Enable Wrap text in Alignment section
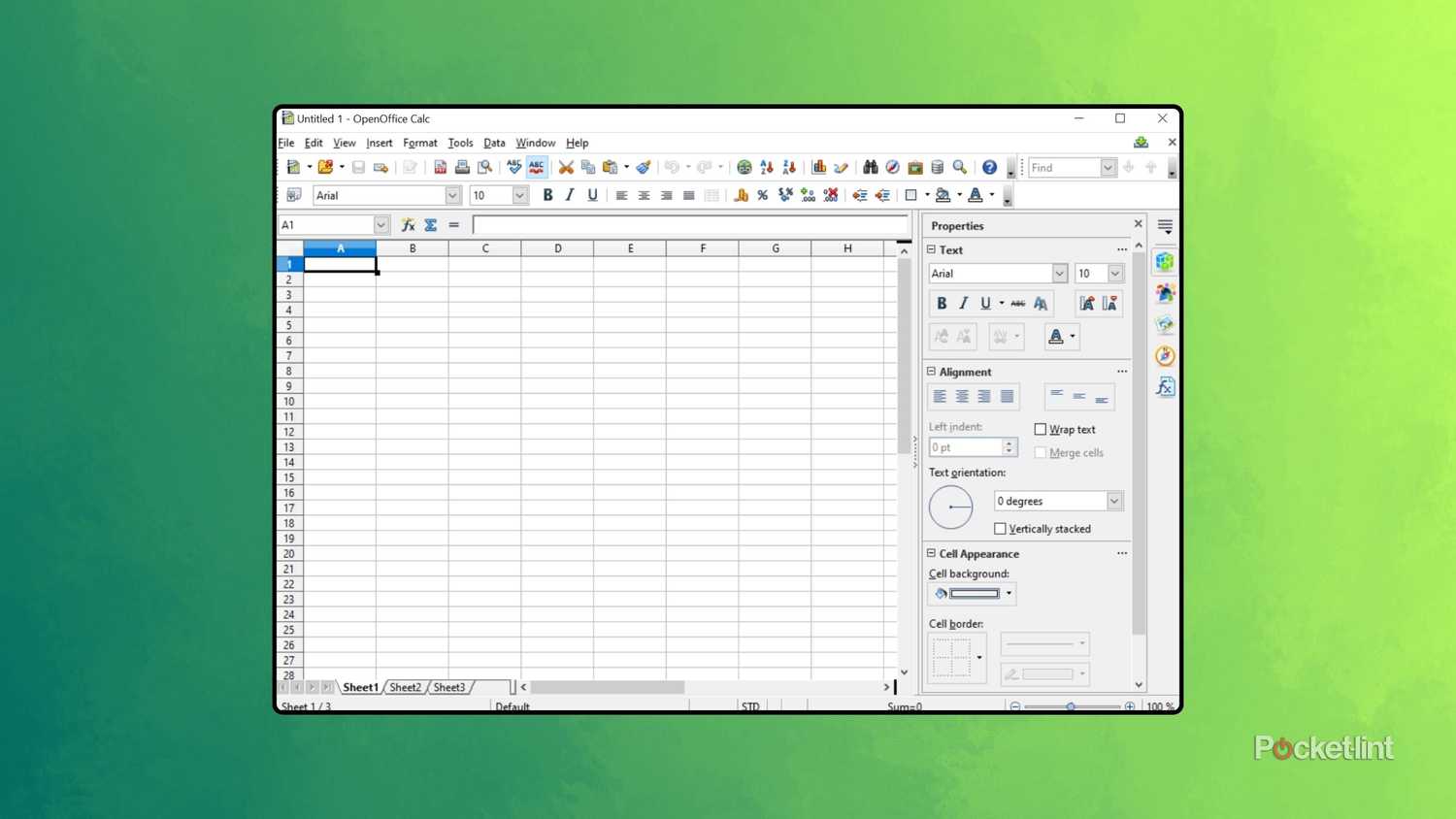The height and width of the screenshot is (819, 1456). [1041, 429]
